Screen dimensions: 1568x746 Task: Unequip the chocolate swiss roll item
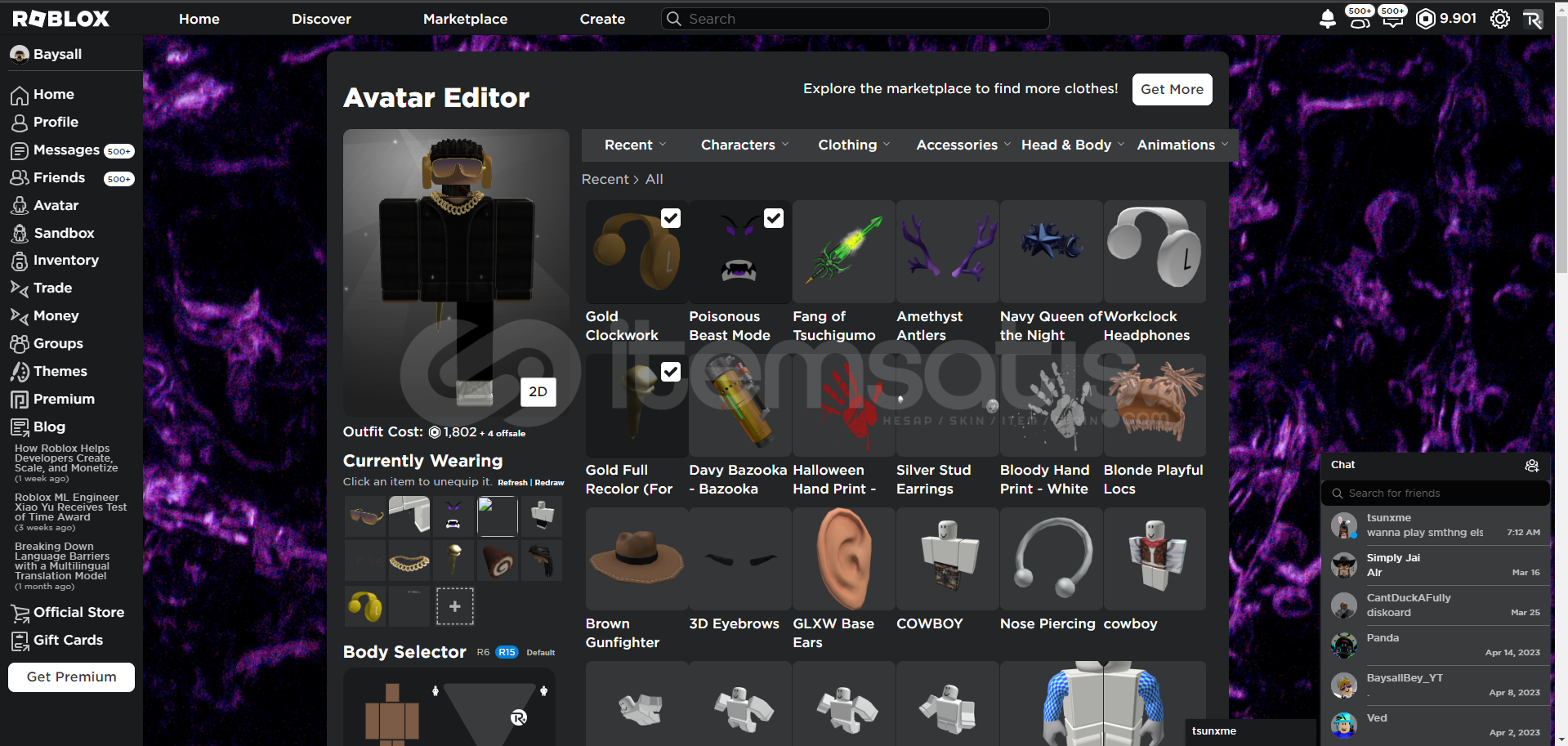(x=498, y=561)
